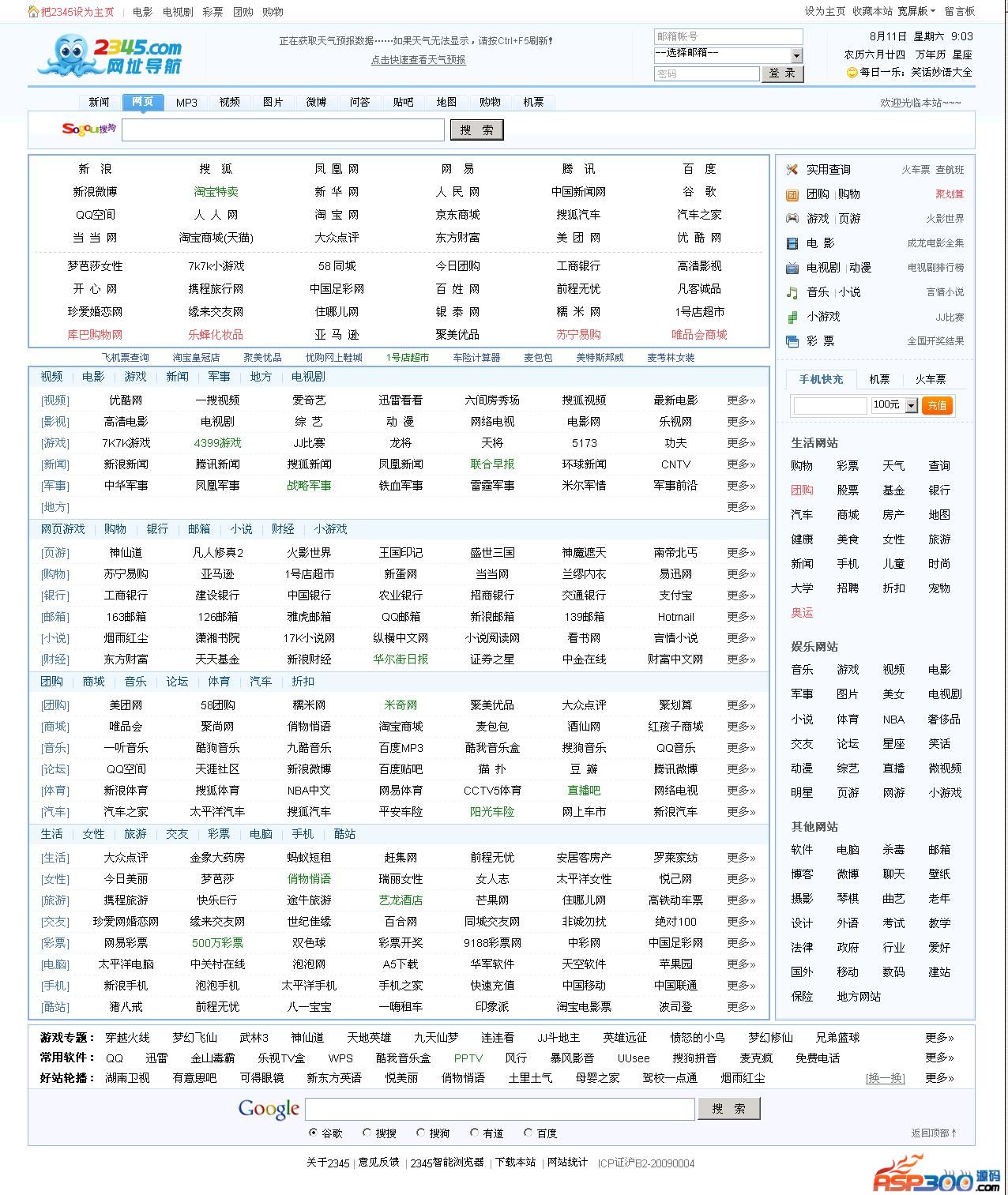Image resolution: width=1008 pixels, height=1195 pixels.
Task: Expand 更多 in the 游戏 row
Action: coord(741,443)
